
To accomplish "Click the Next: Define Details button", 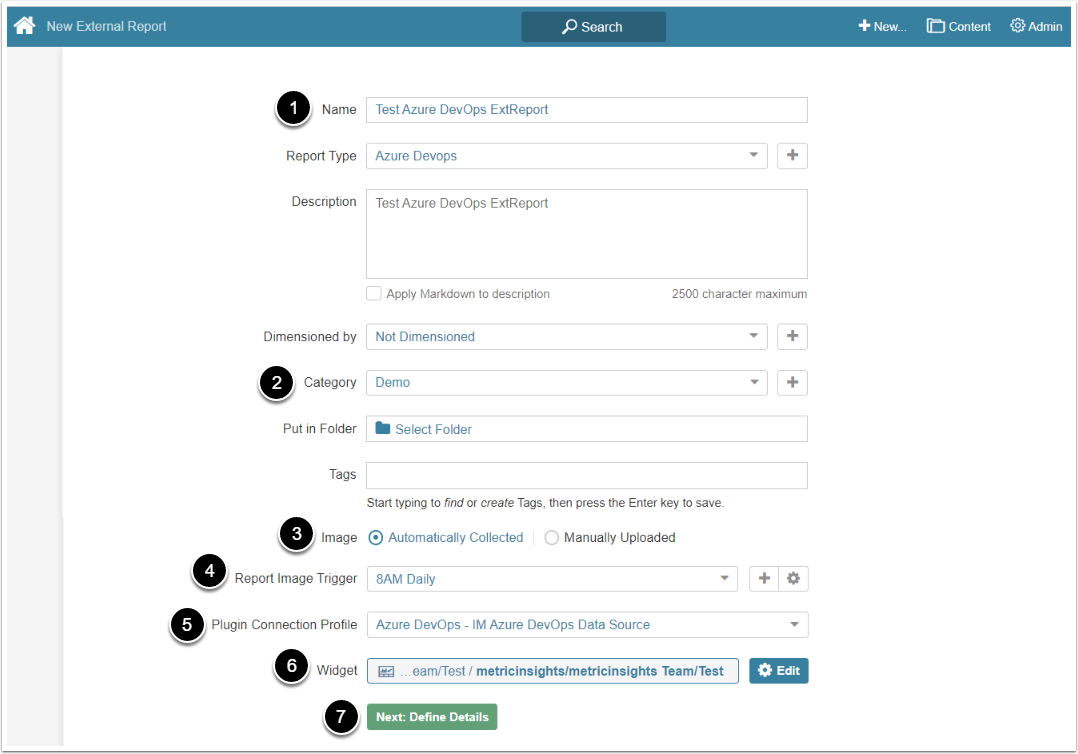I will tap(432, 717).
